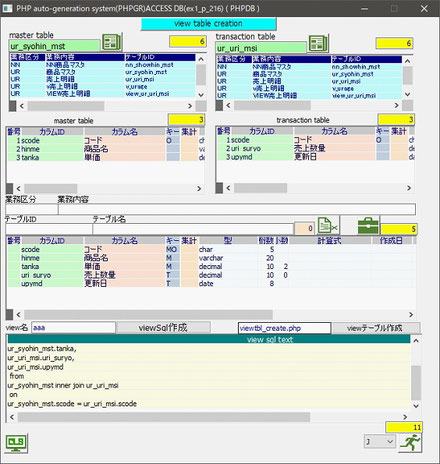Select 1 scode row in master table columns
This screenshot has width=440, height=464.
click(x=106, y=140)
